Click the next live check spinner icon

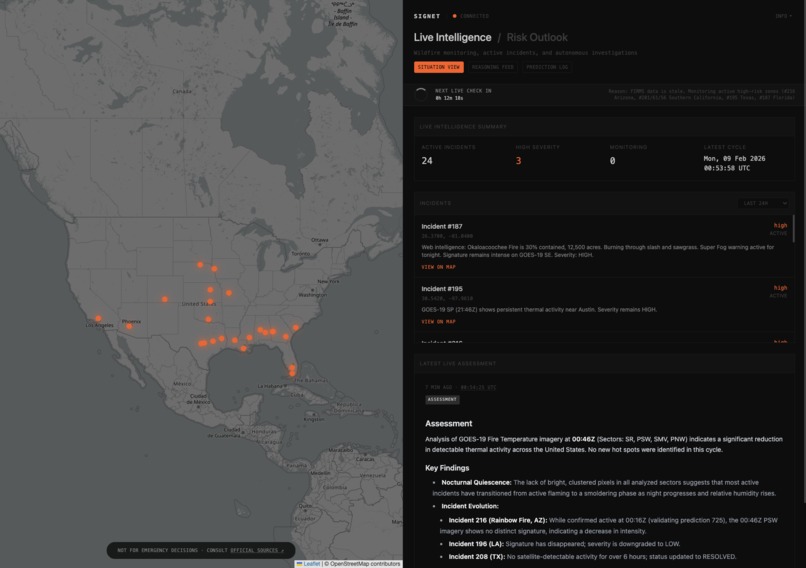[x=420, y=94]
